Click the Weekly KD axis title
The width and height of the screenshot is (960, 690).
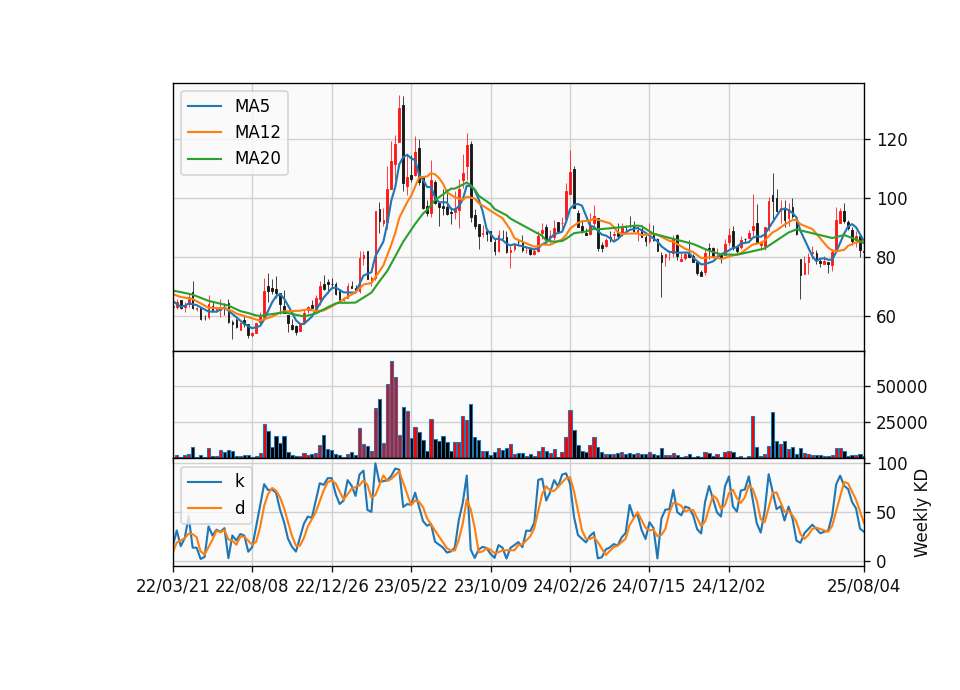click(x=920, y=513)
